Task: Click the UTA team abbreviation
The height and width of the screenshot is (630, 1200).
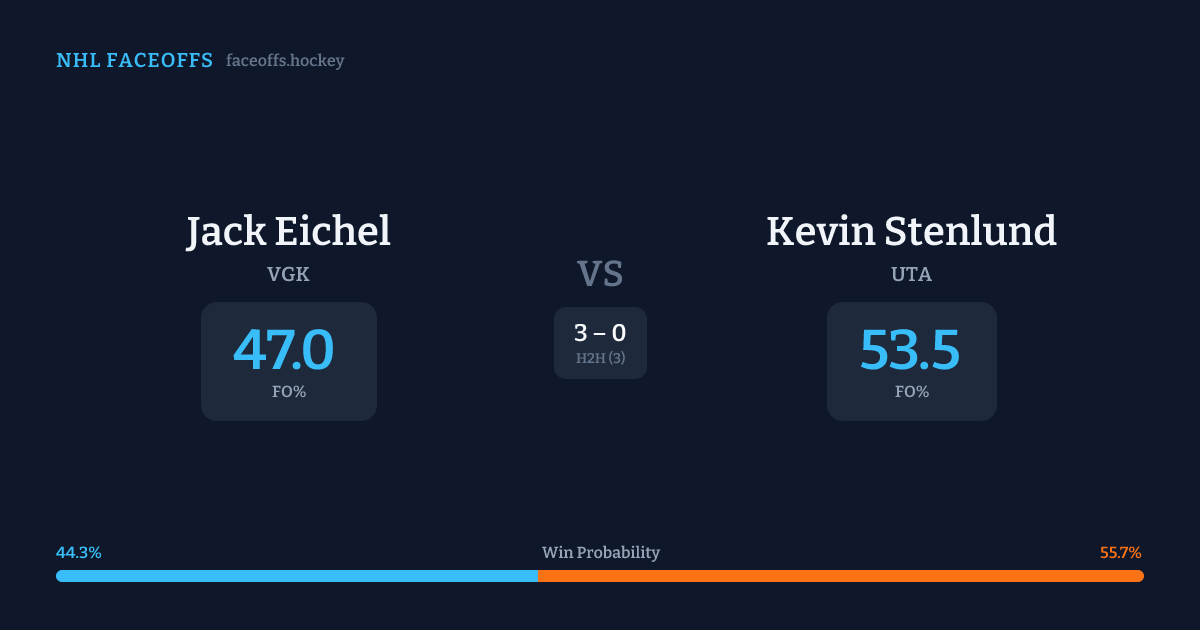Action: tap(911, 274)
